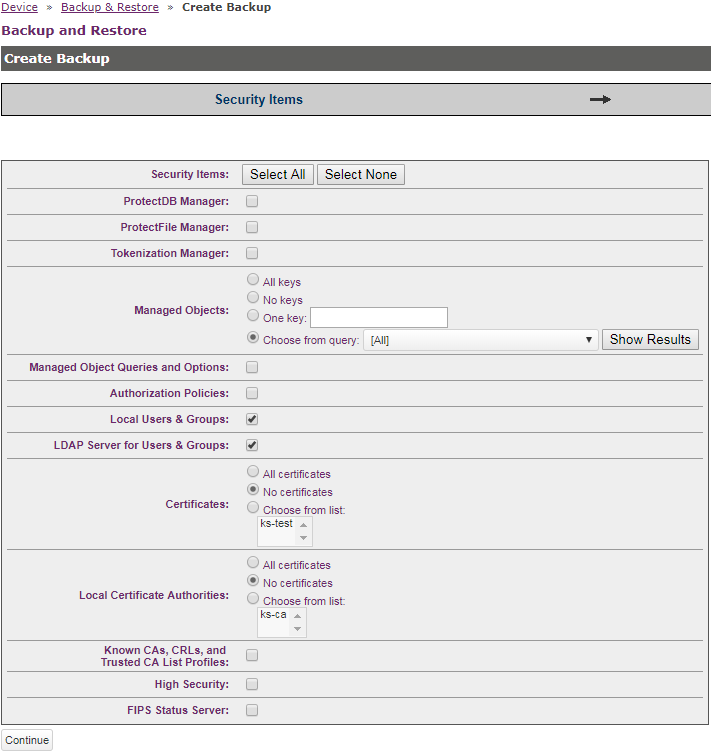Enable the High Security checkbox

(x=252, y=684)
